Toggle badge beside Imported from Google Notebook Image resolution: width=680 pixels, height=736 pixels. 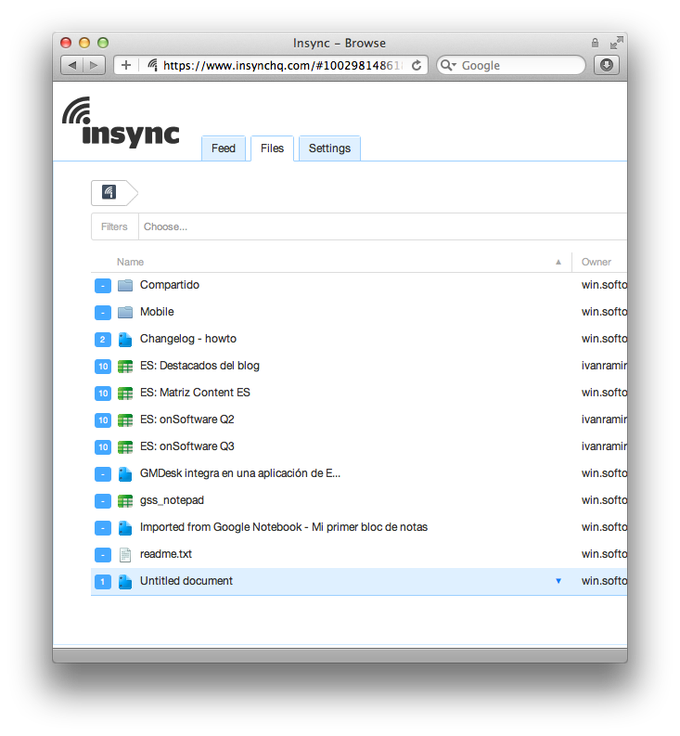point(103,528)
